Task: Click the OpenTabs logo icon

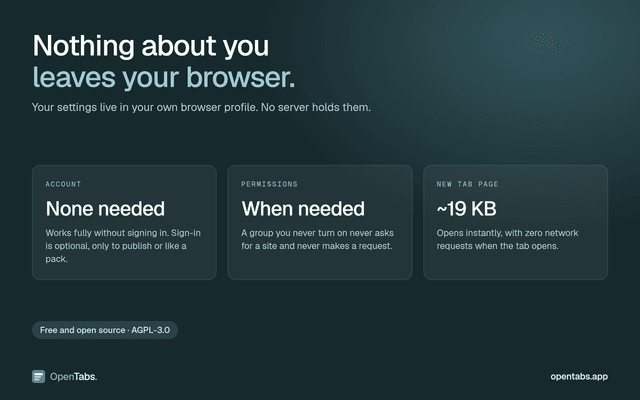Action: [38, 376]
